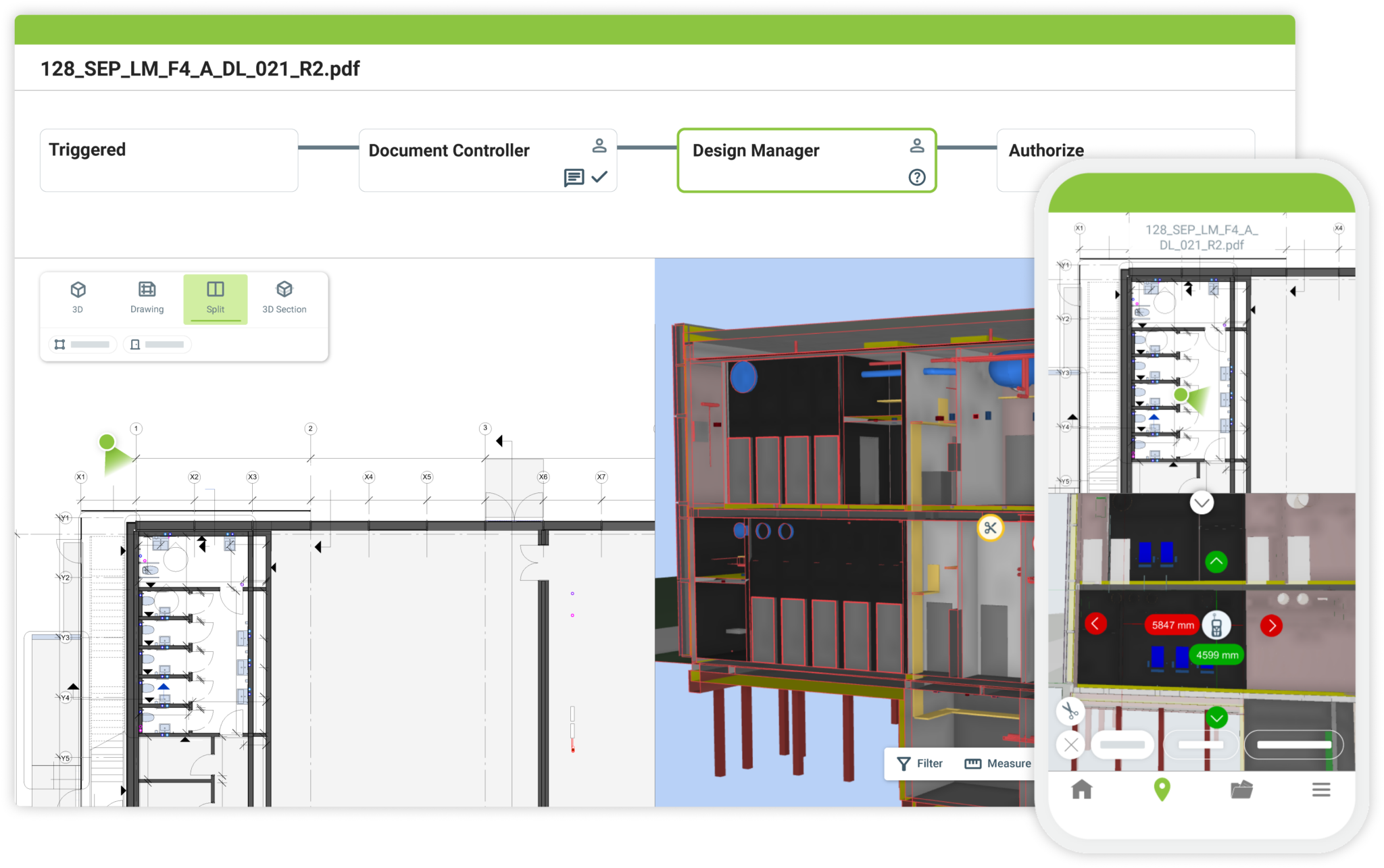Click grid marker X4 on desktop floor plan

(x=368, y=477)
